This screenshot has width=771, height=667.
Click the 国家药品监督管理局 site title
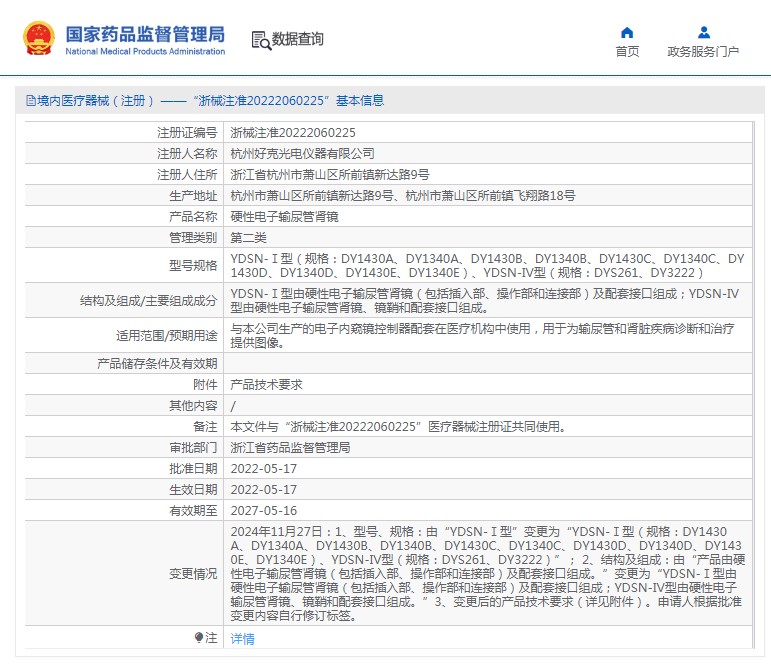click(145, 34)
